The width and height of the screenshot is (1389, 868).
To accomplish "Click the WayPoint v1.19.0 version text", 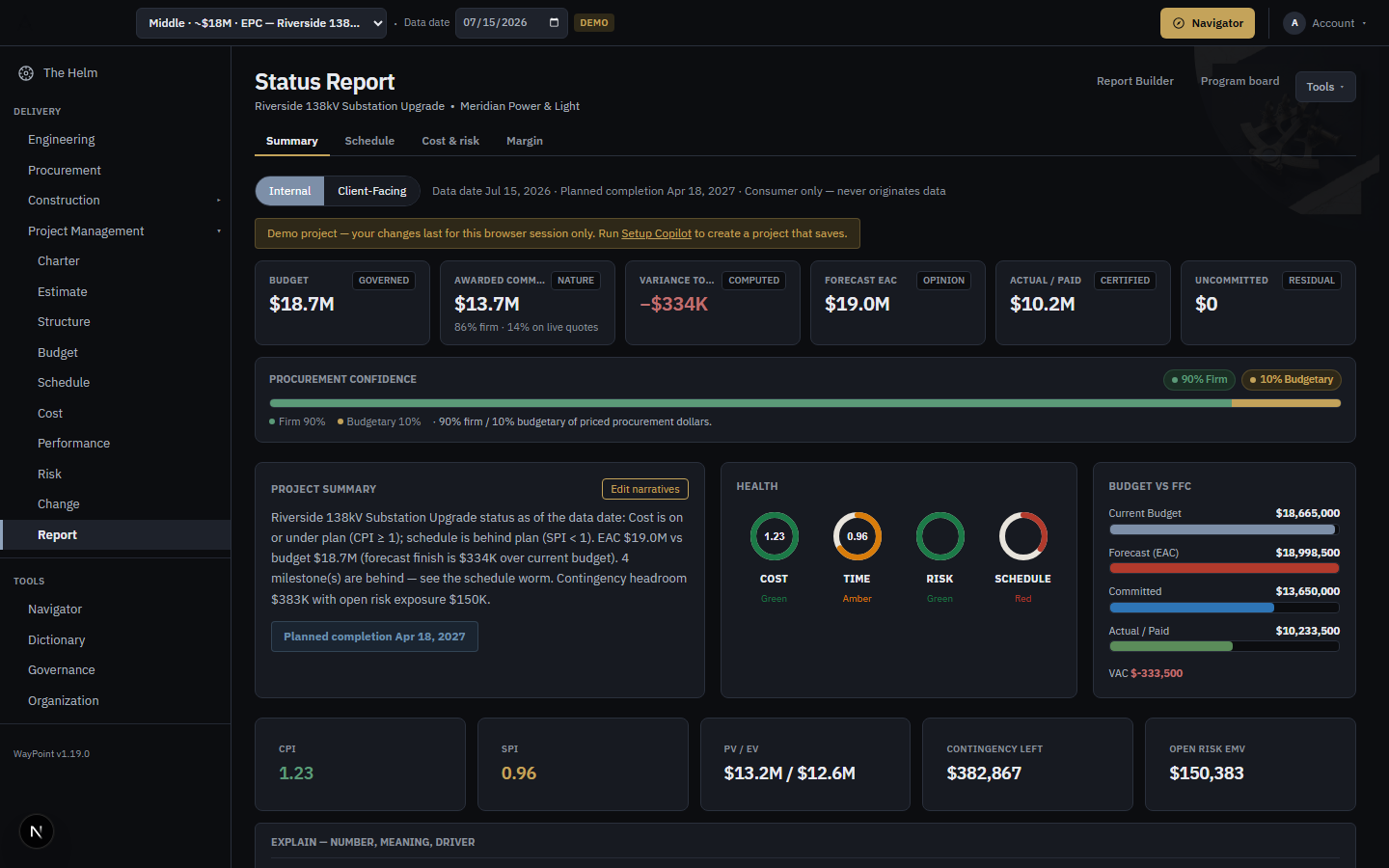I will [x=51, y=754].
